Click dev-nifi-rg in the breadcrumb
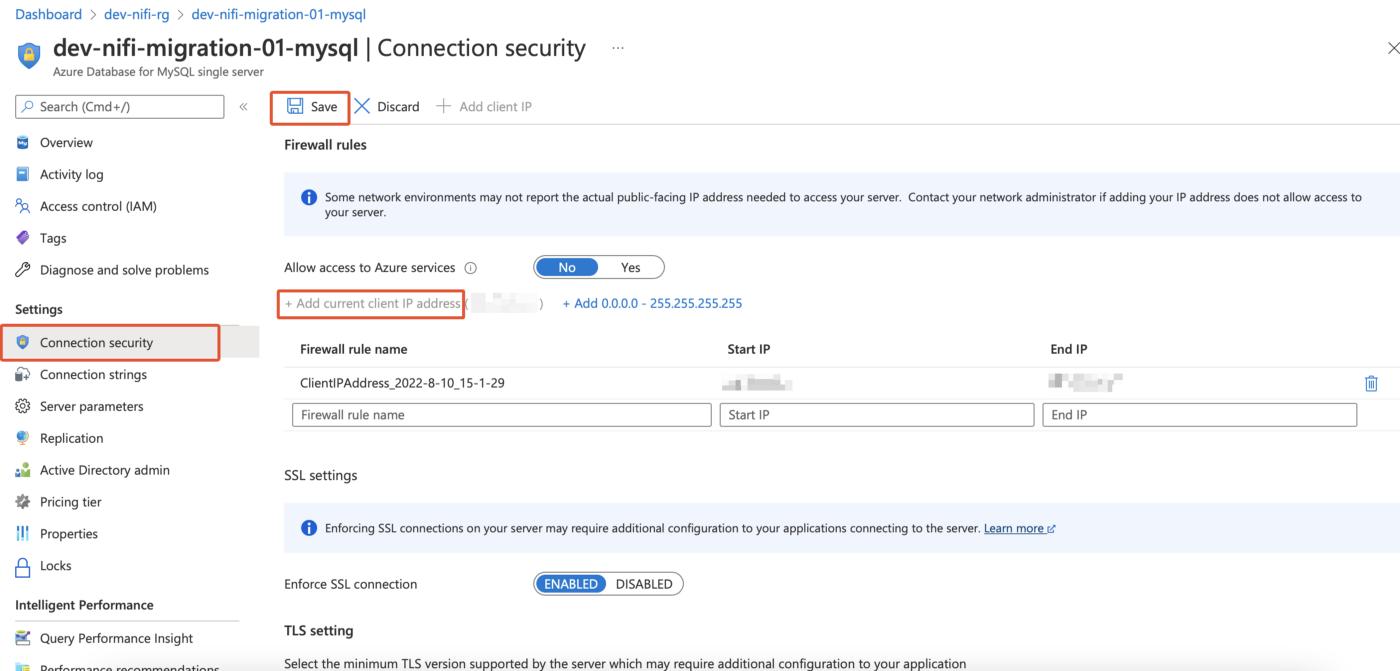The width and height of the screenshot is (1400, 671). [138, 14]
